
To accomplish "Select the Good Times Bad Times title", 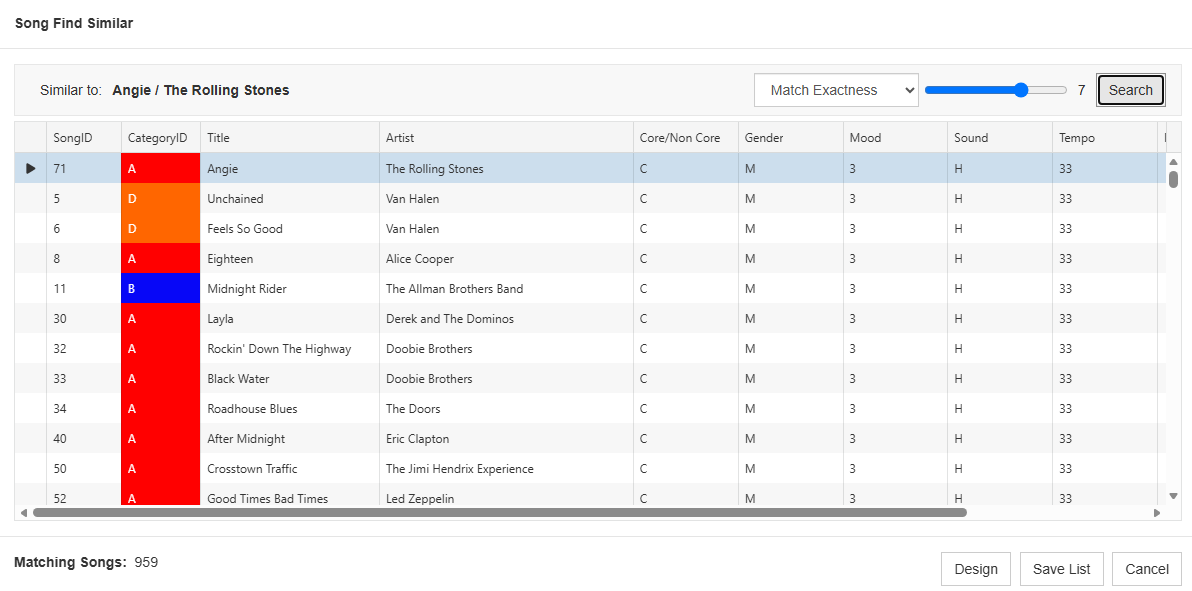I will pyautogui.click(x=290, y=495).
